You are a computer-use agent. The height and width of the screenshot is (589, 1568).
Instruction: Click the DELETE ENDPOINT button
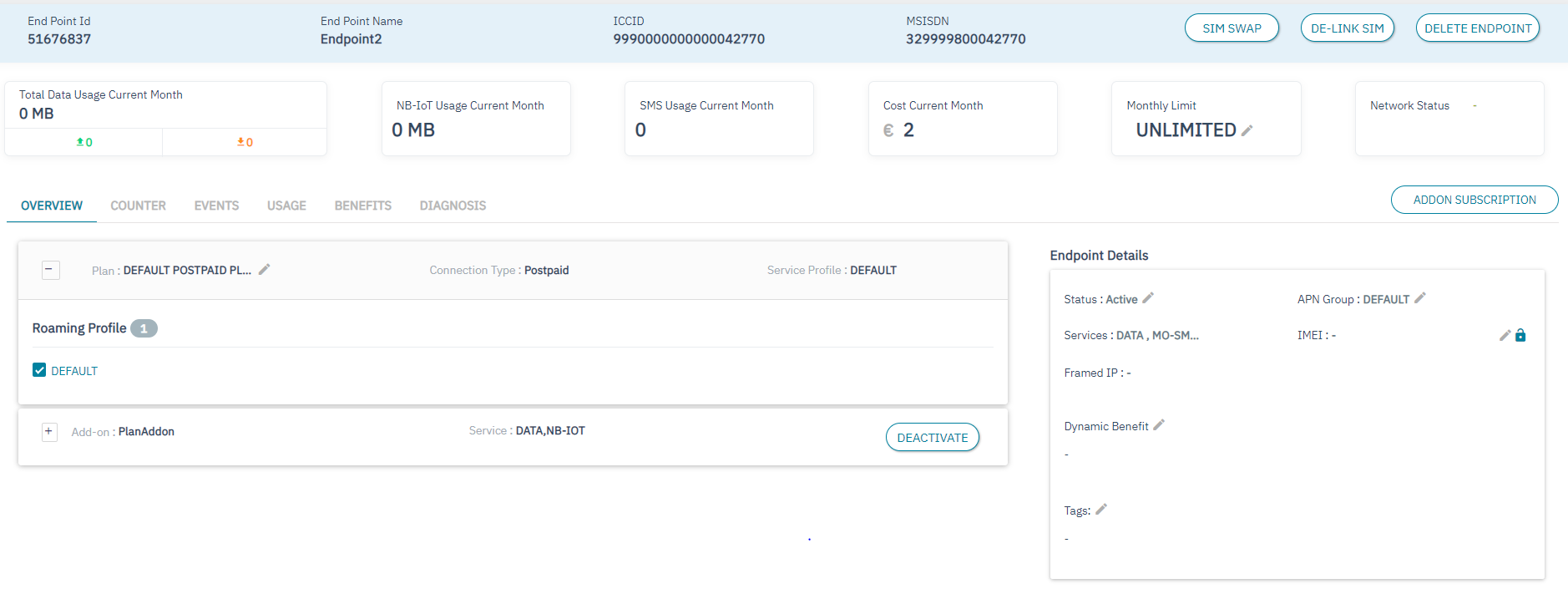[1477, 28]
